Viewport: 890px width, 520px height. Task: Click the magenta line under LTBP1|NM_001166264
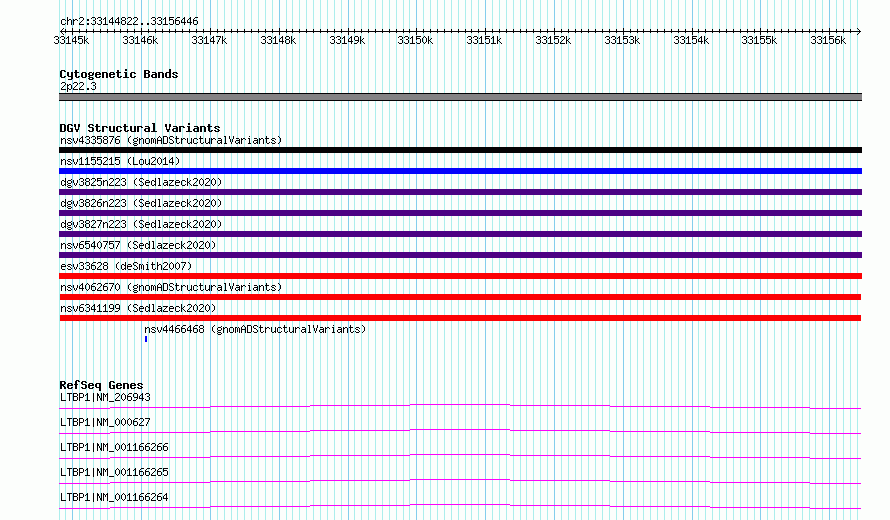click(460, 506)
